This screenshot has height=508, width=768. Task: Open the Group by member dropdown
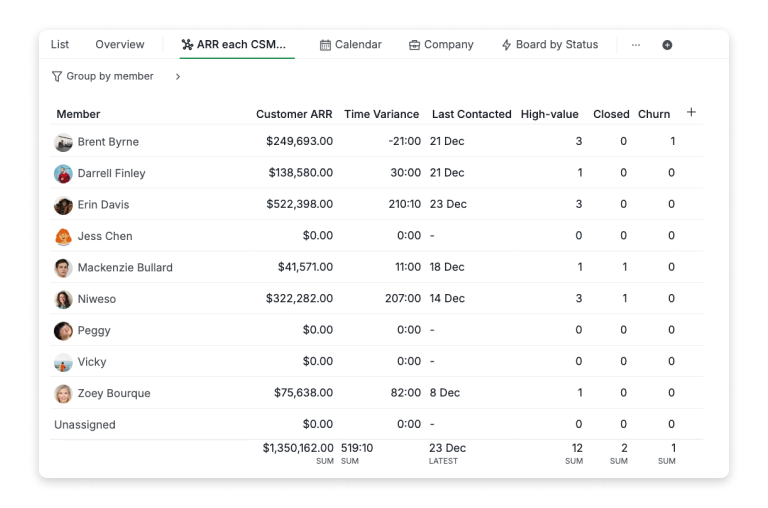[109, 76]
